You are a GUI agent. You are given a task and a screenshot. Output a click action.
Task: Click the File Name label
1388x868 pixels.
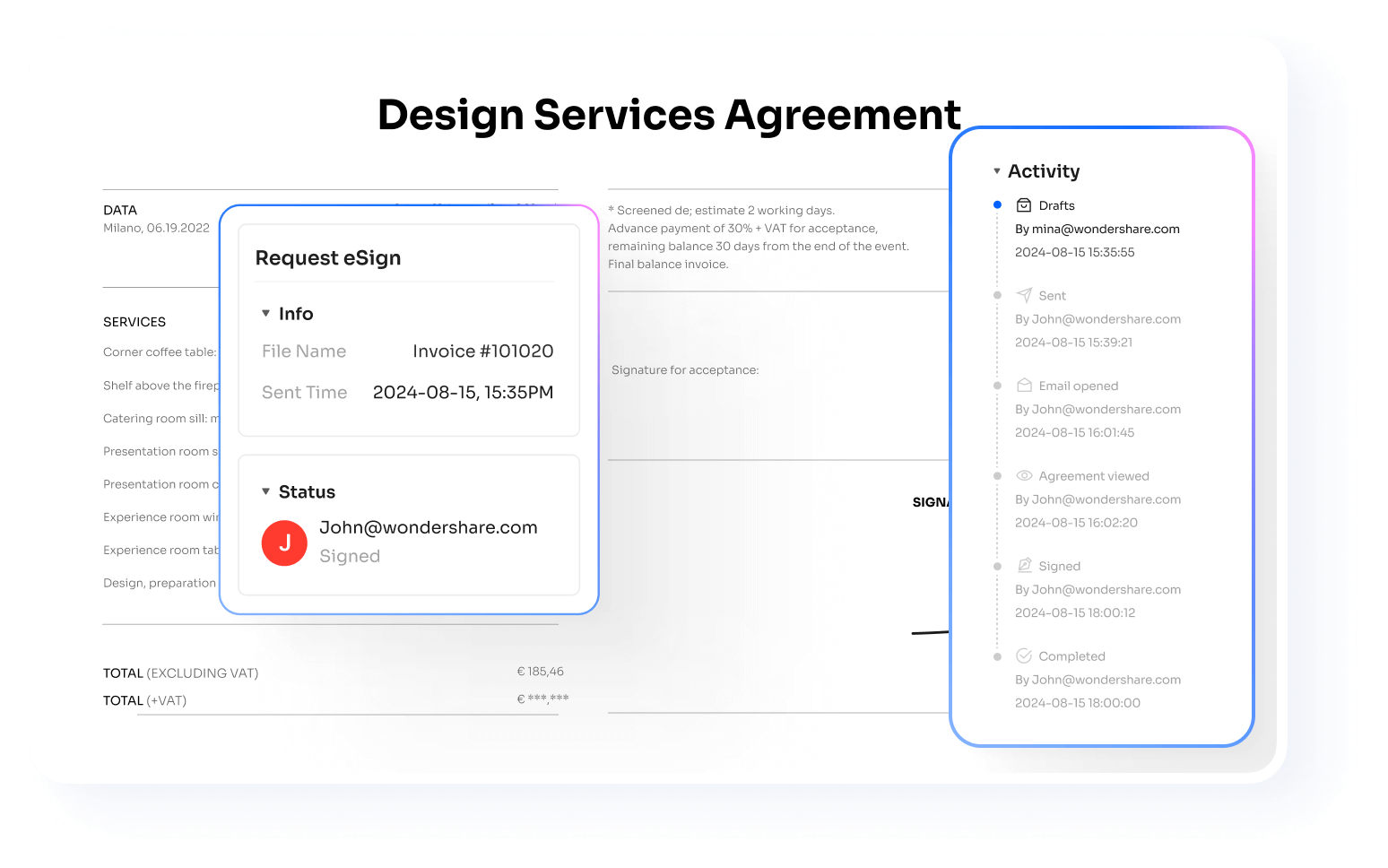(304, 352)
